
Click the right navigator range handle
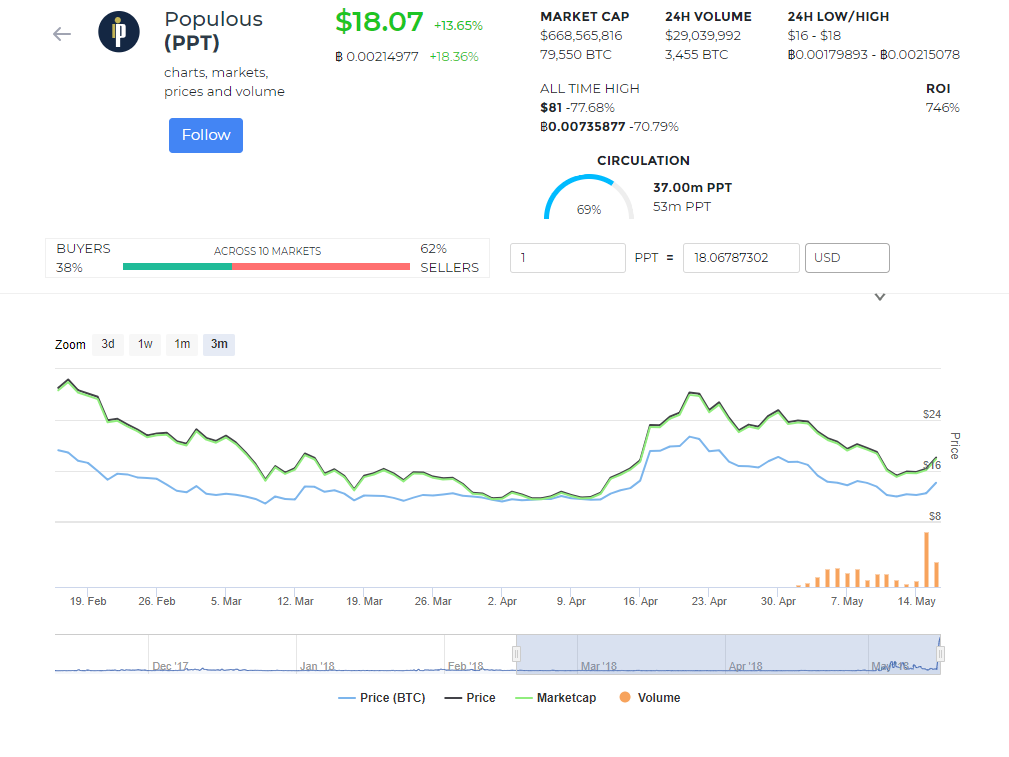[x=940, y=654]
